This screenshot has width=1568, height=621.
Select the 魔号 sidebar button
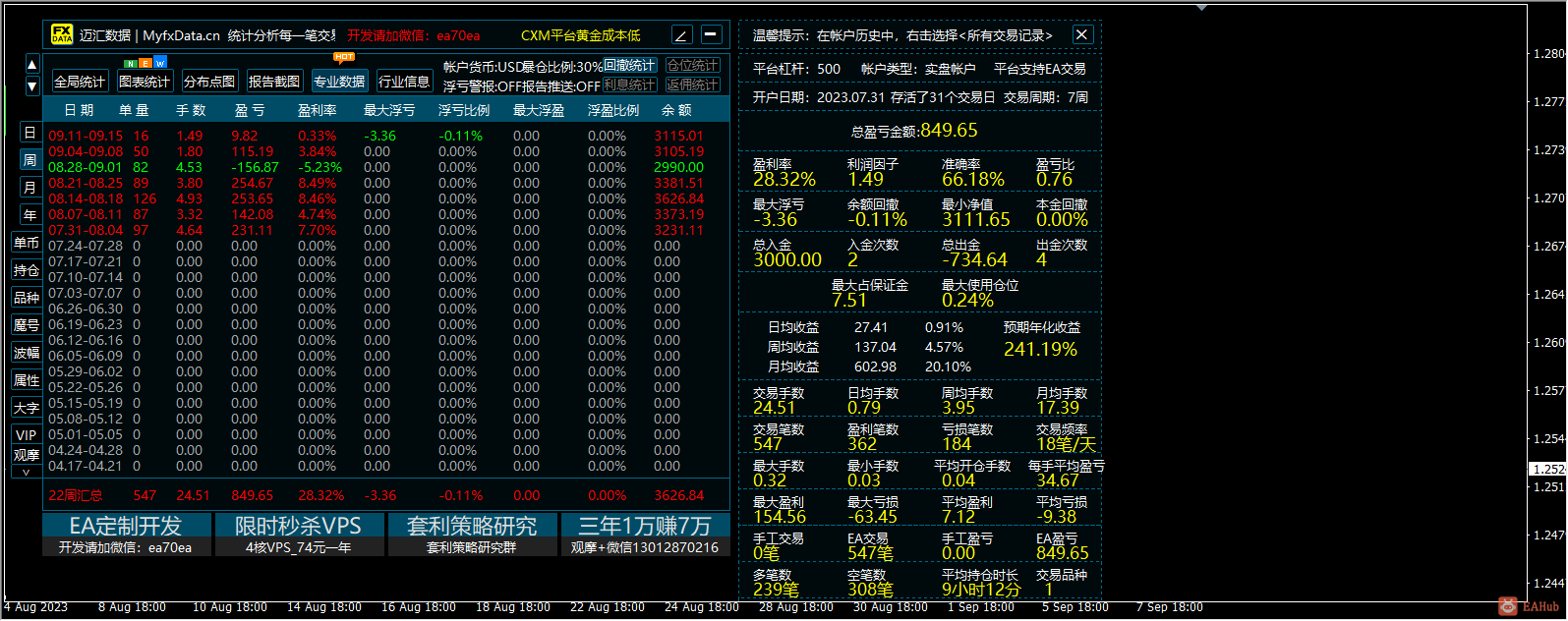coord(27,325)
